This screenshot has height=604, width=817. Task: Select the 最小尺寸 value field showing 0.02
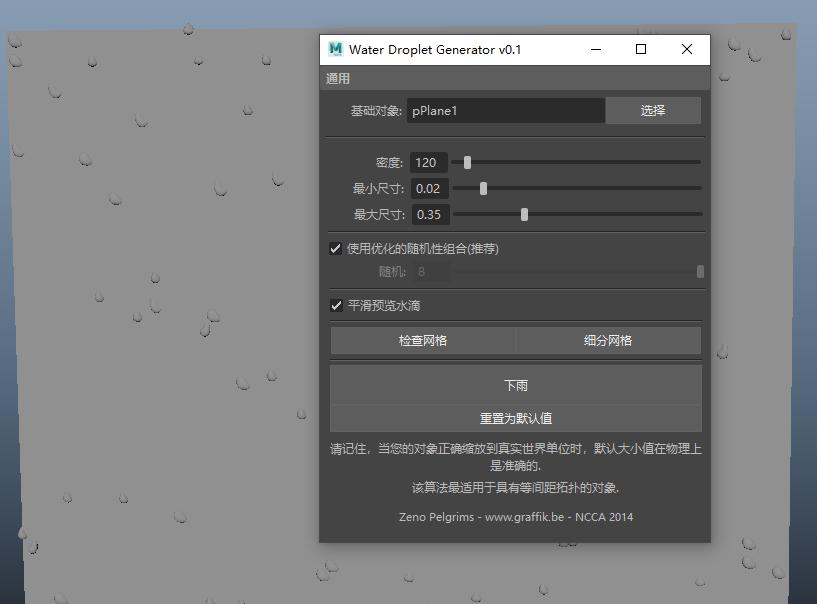[x=430, y=188]
